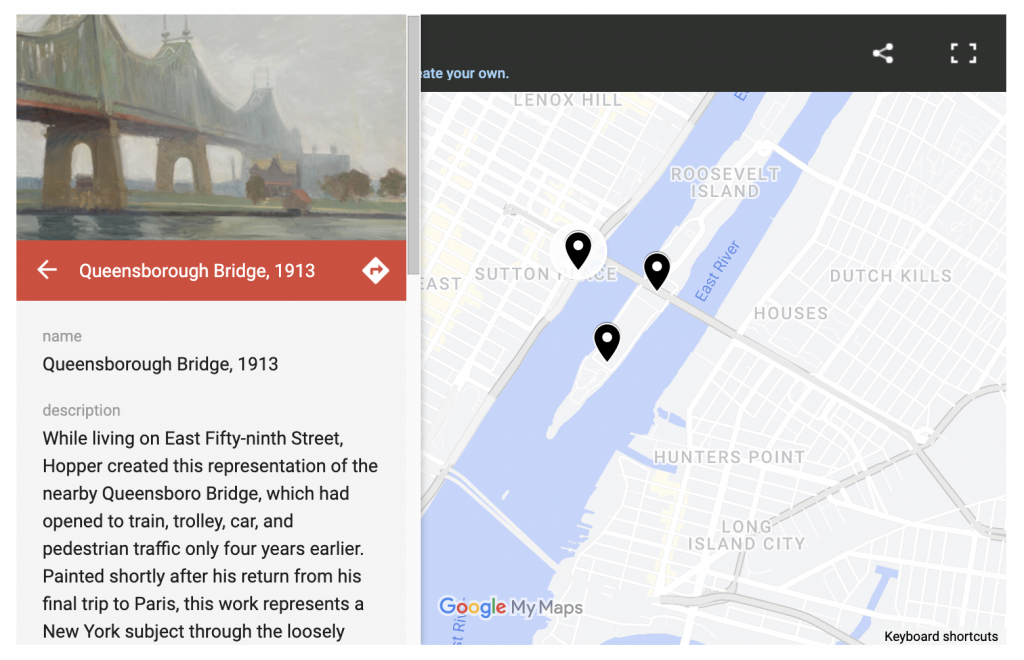Click the Hunters Point area on the map
1024x660 pixels.
731,456
